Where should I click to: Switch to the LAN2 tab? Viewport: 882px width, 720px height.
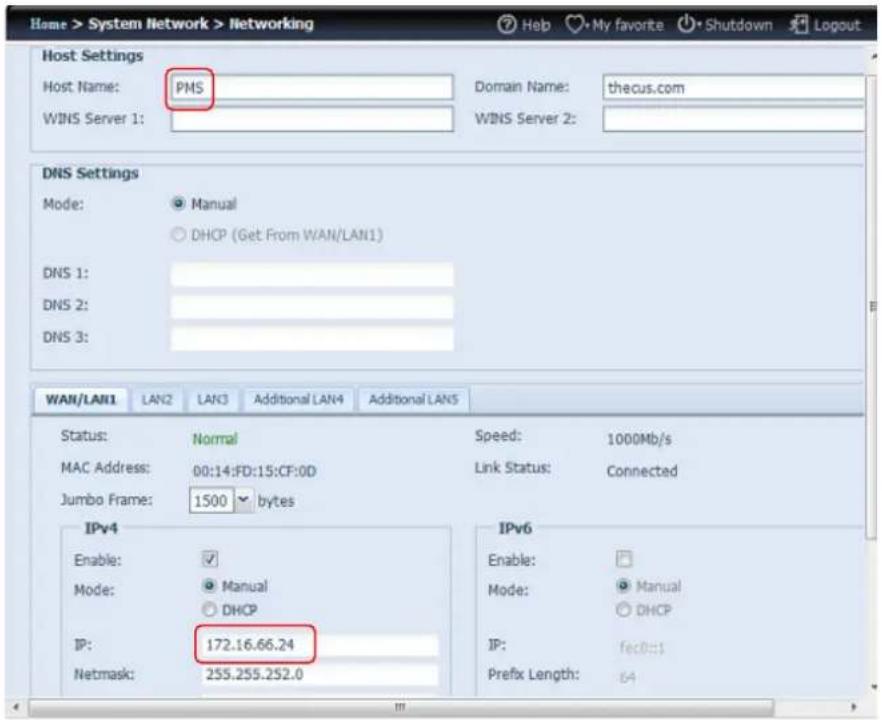click(x=156, y=399)
